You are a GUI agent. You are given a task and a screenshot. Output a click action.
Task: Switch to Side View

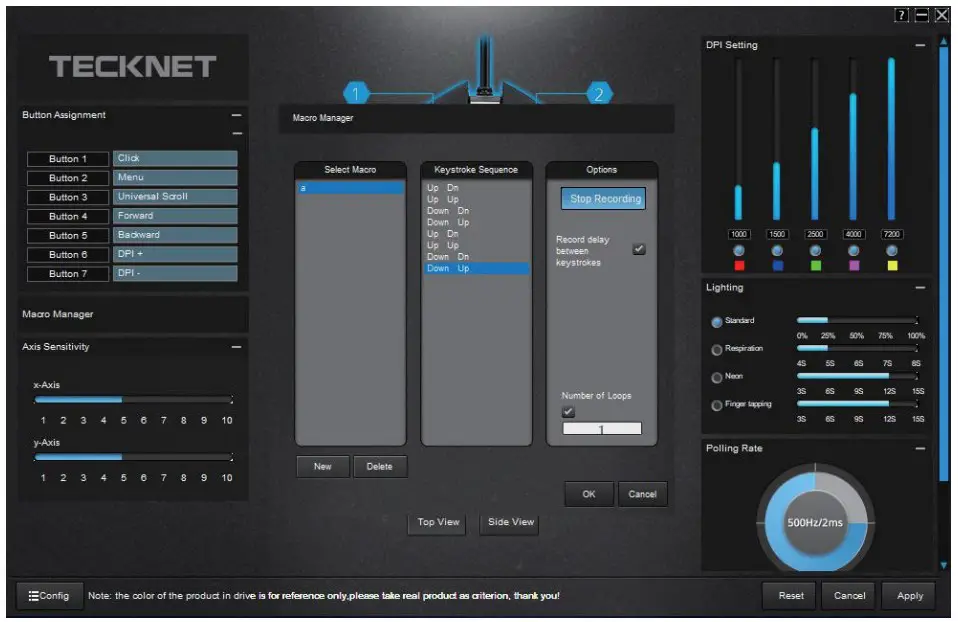point(508,522)
